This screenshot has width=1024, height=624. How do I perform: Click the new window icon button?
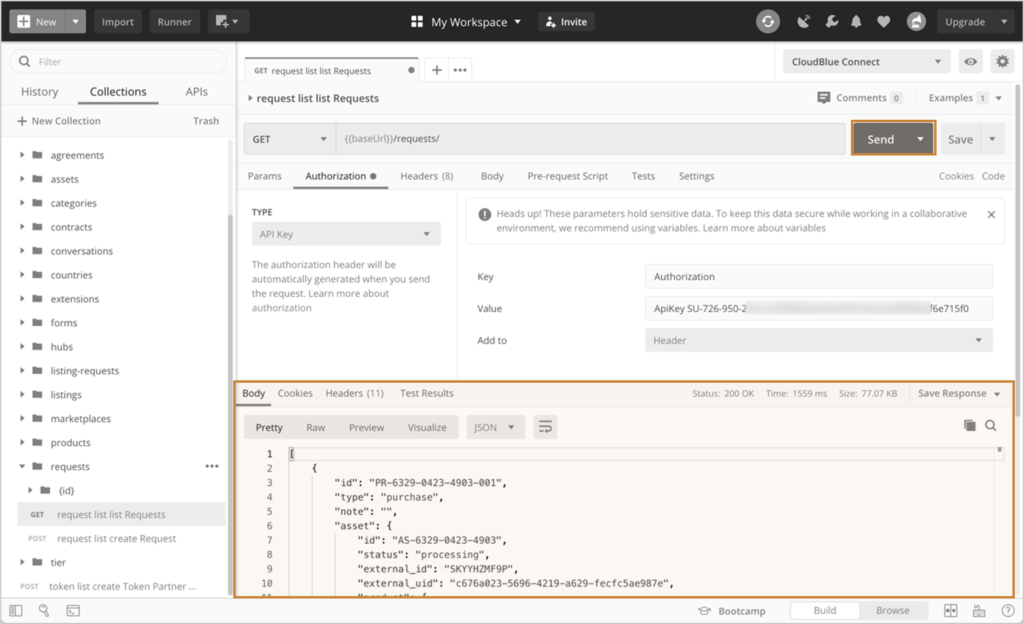point(228,22)
